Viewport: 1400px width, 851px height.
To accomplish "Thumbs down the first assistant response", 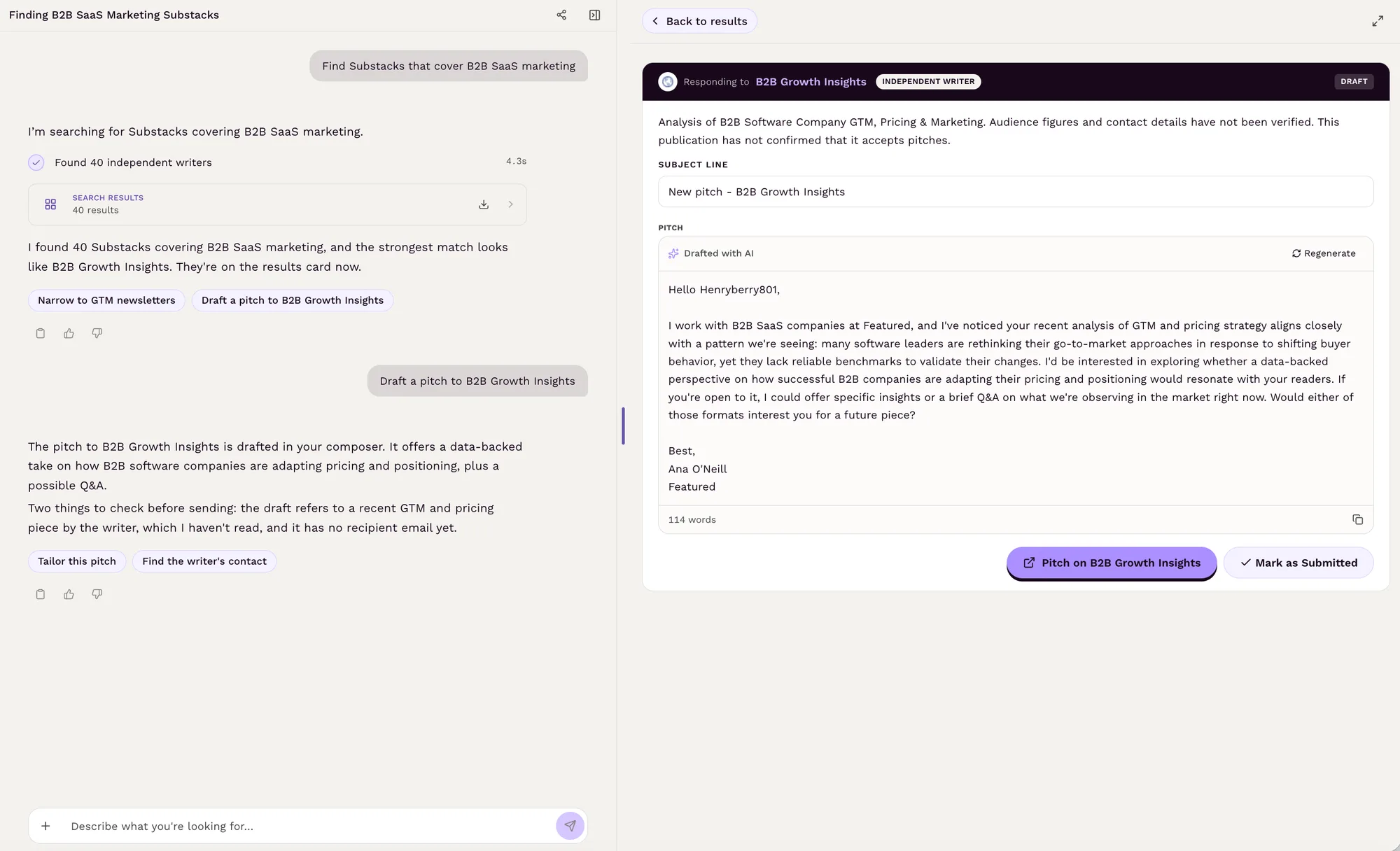I will coord(97,333).
